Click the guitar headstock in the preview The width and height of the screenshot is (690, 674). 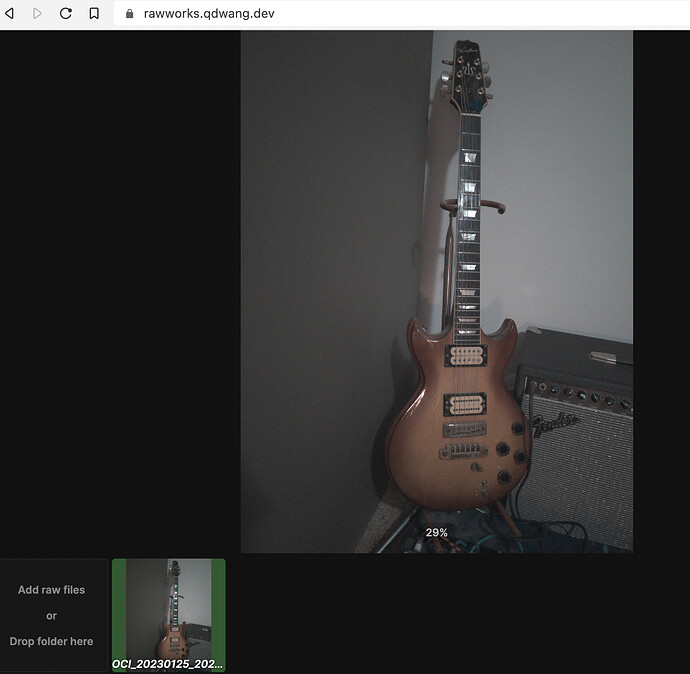467,76
